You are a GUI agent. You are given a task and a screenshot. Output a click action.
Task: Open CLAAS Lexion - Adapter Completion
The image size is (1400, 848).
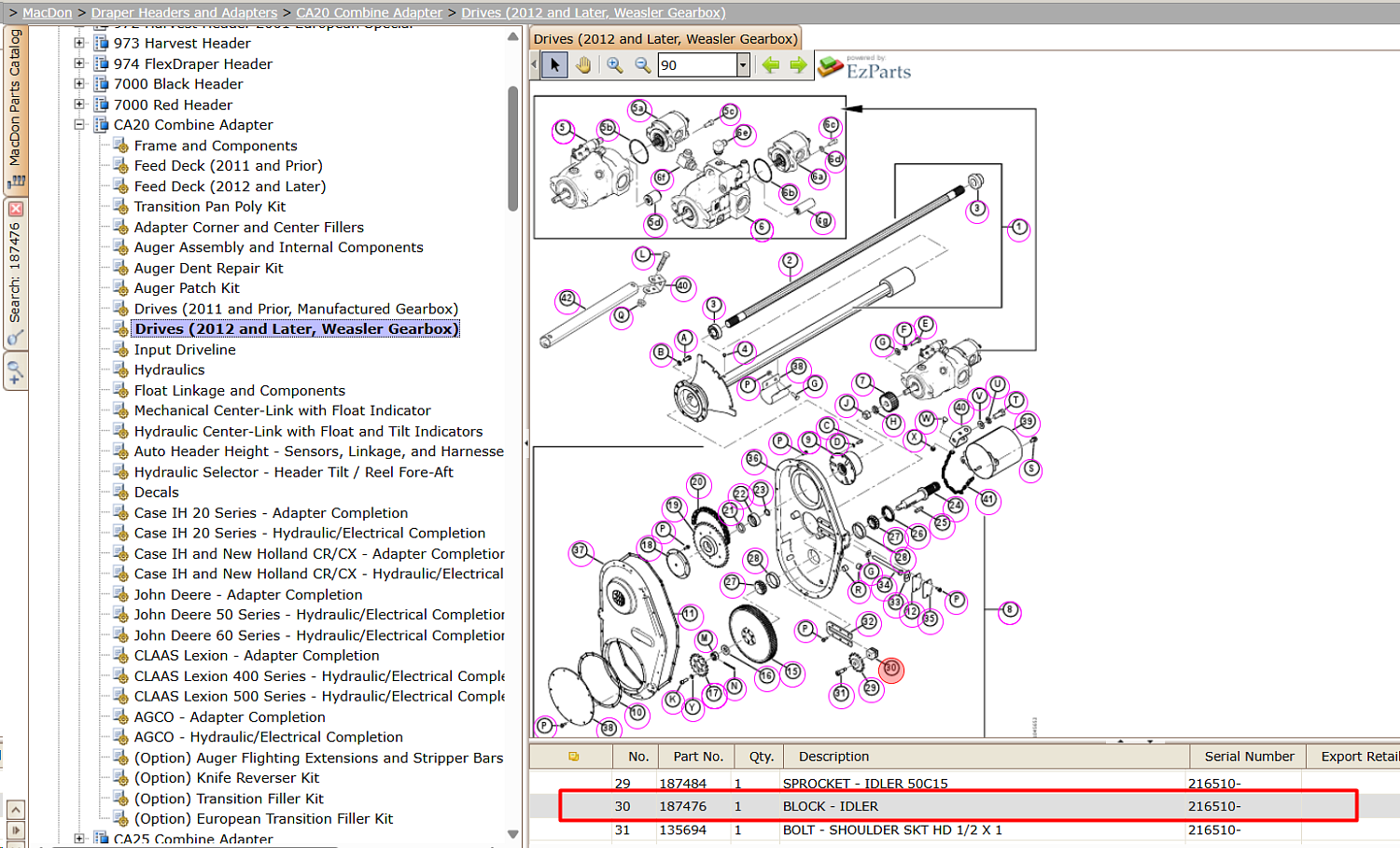tap(257, 656)
